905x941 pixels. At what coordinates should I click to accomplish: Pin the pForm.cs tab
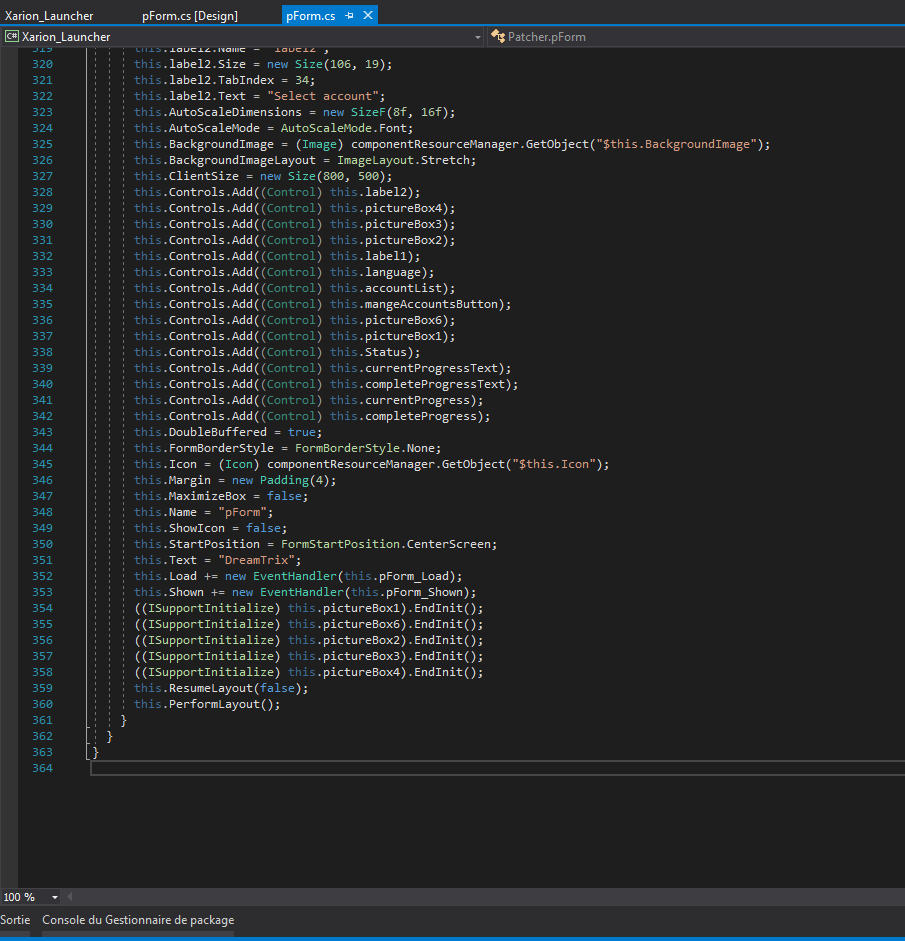350,16
